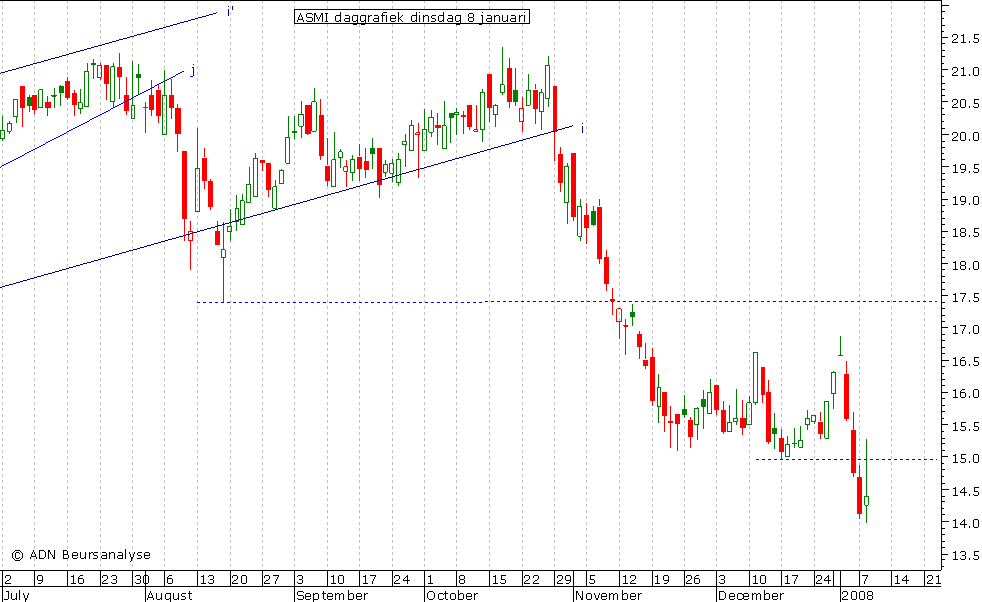The width and height of the screenshot is (982, 602).
Task: Click the 16.0 price axis label
Action: pos(965,394)
